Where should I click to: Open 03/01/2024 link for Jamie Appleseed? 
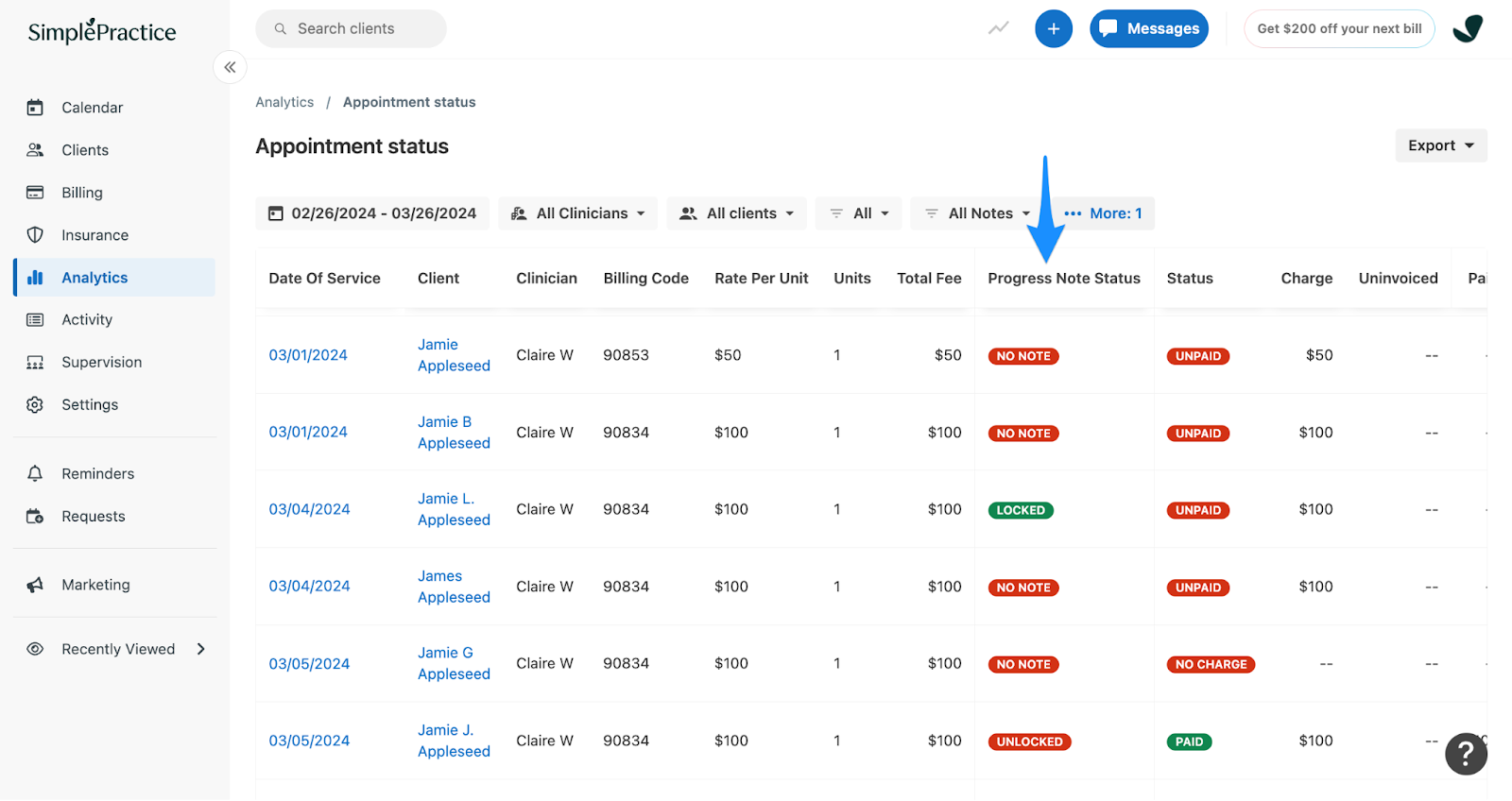click(308, 355)
